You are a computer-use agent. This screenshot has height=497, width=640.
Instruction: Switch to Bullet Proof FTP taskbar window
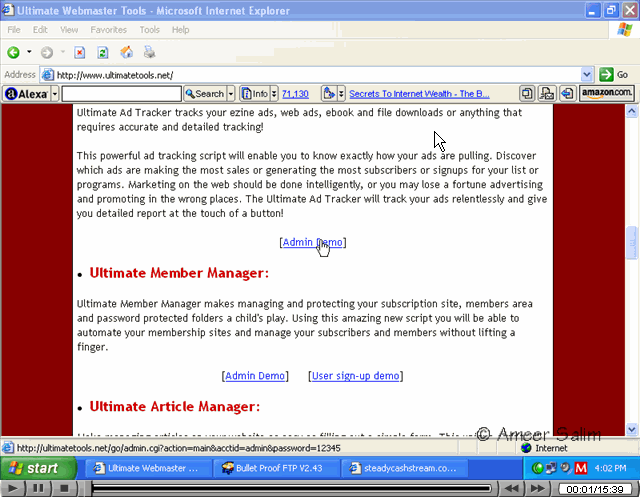(277, 468)
